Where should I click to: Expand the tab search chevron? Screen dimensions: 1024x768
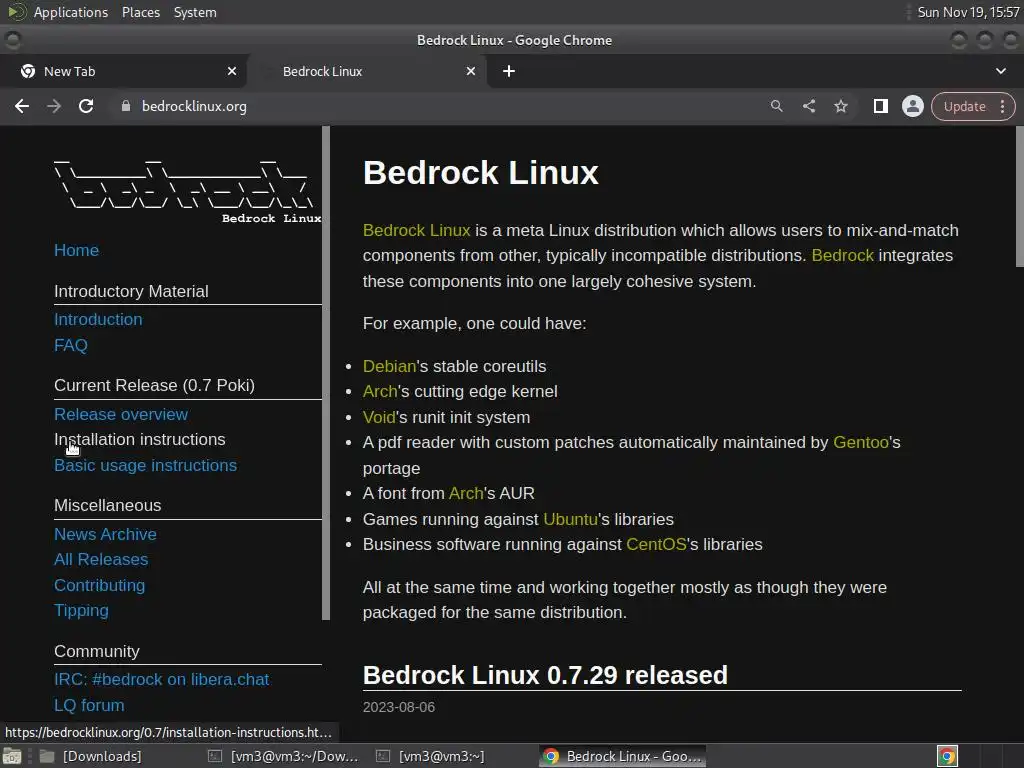tap(1000, 71)
